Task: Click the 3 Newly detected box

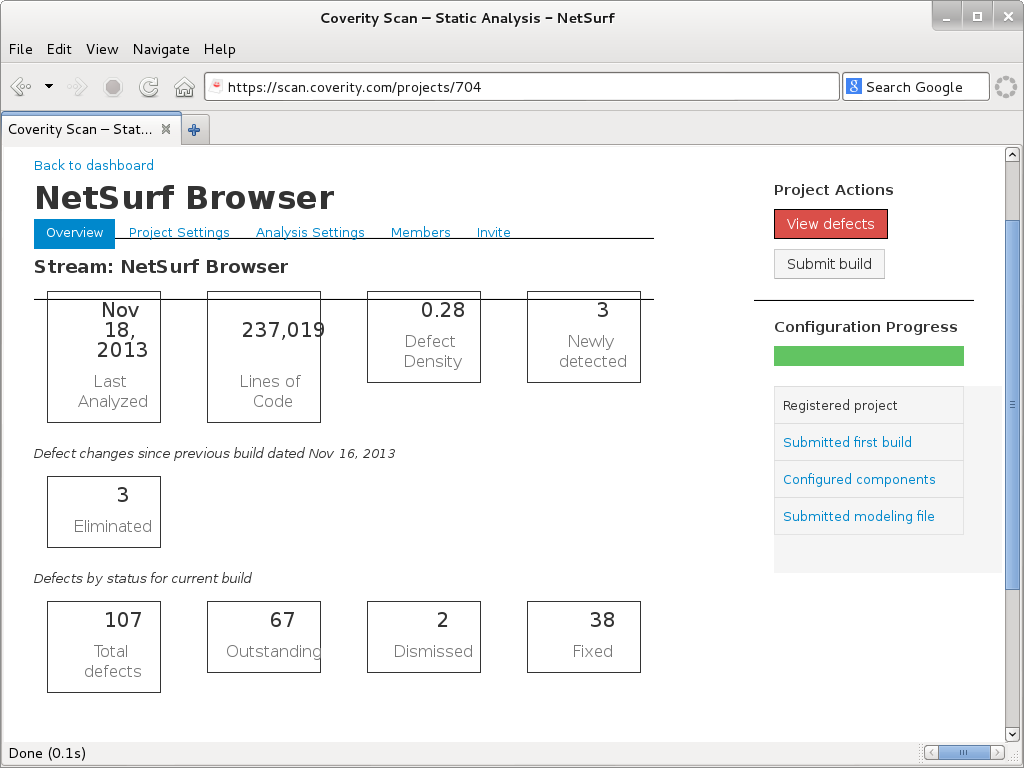Action: tap(584, 337)
